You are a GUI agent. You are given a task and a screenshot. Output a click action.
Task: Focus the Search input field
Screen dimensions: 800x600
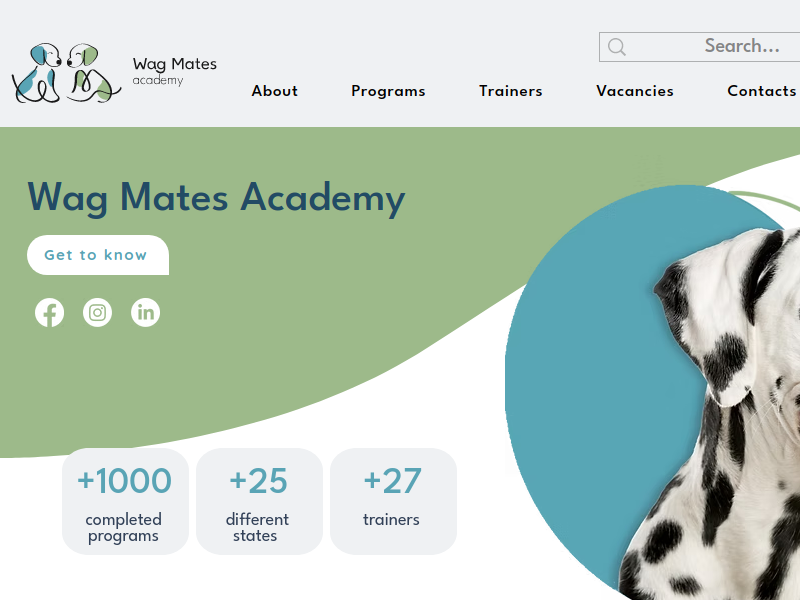tap(700, 47)
